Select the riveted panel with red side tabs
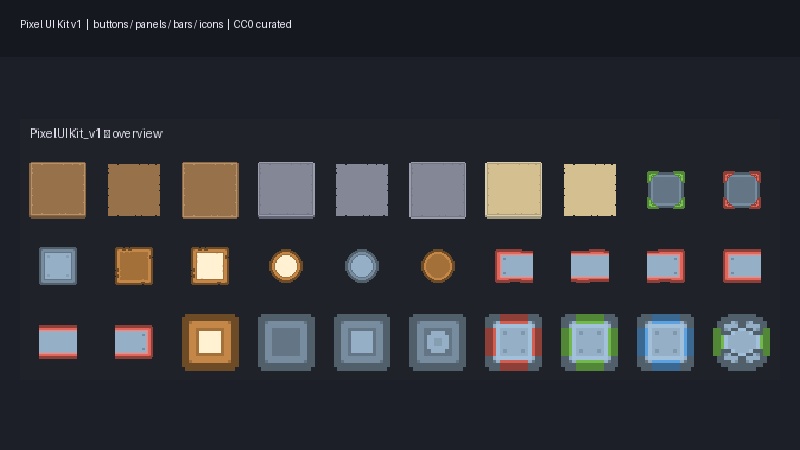Viewport: 800px width, 450px height. click(x=513, y=342)
